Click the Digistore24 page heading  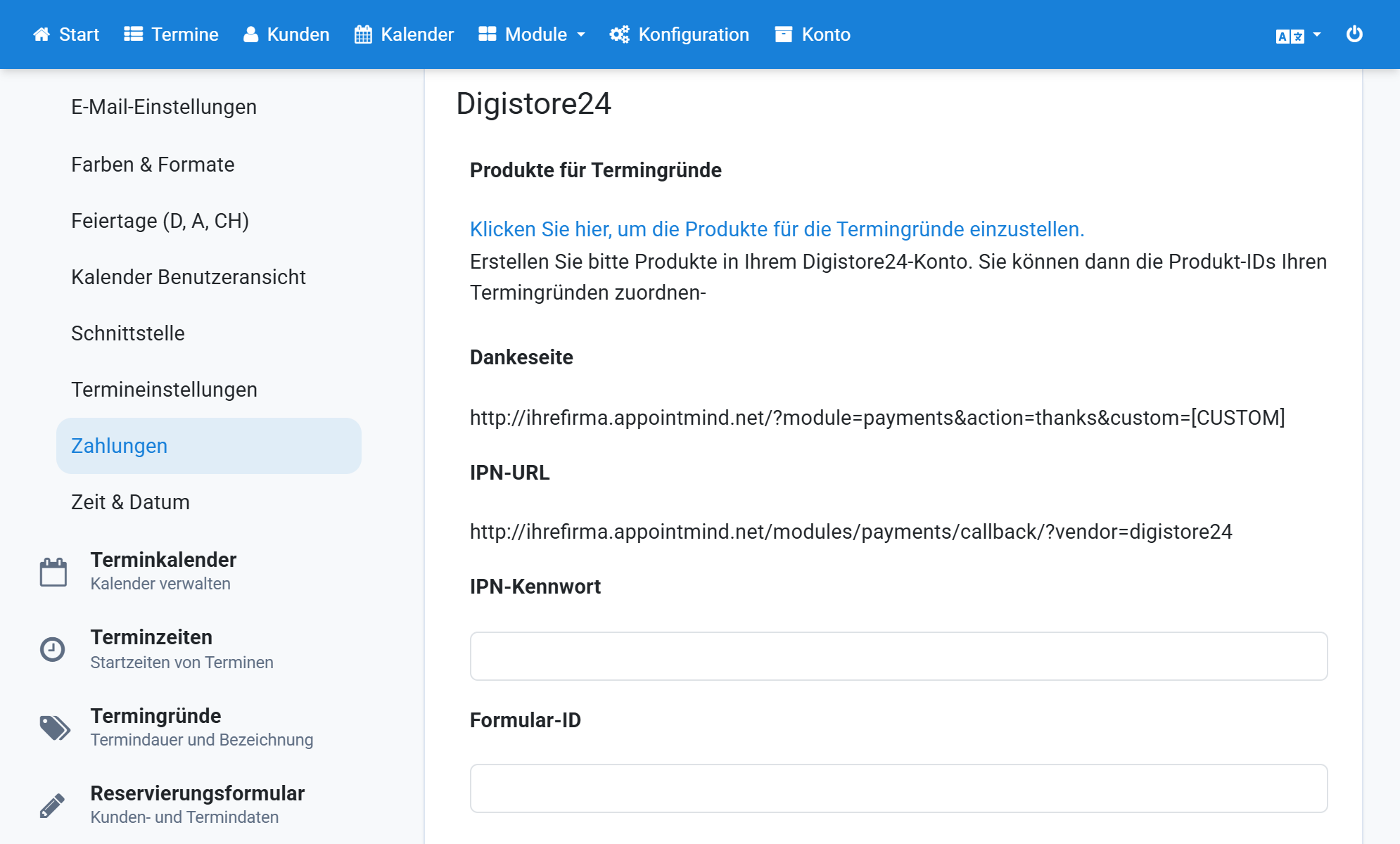pyautogui.click(x=533, y=103)
